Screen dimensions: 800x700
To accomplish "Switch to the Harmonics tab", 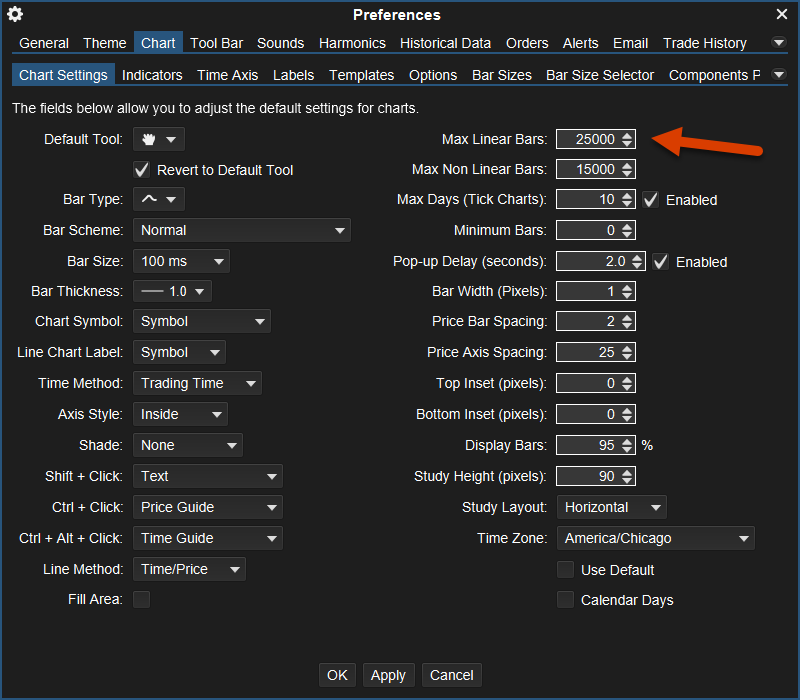I will (x=352, y=43).
